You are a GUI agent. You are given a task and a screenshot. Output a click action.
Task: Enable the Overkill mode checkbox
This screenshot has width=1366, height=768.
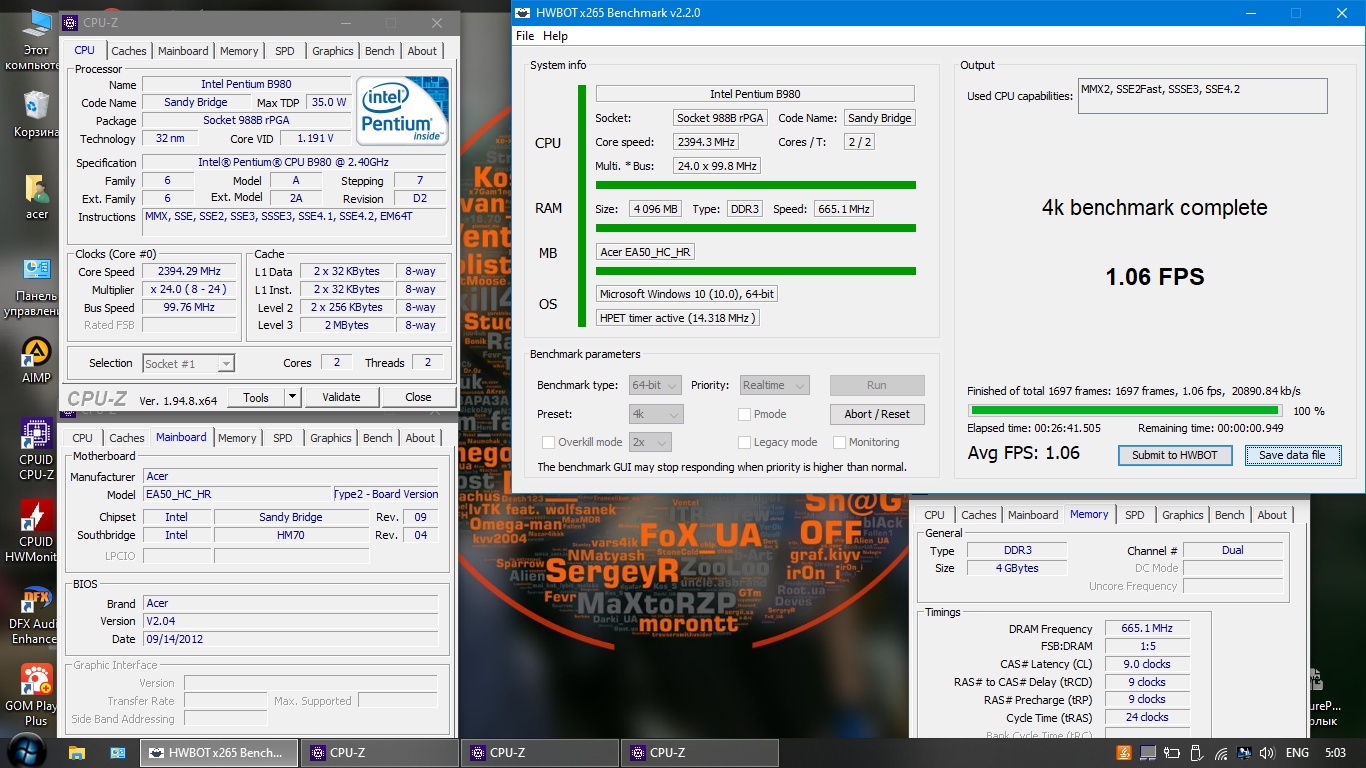548,442
